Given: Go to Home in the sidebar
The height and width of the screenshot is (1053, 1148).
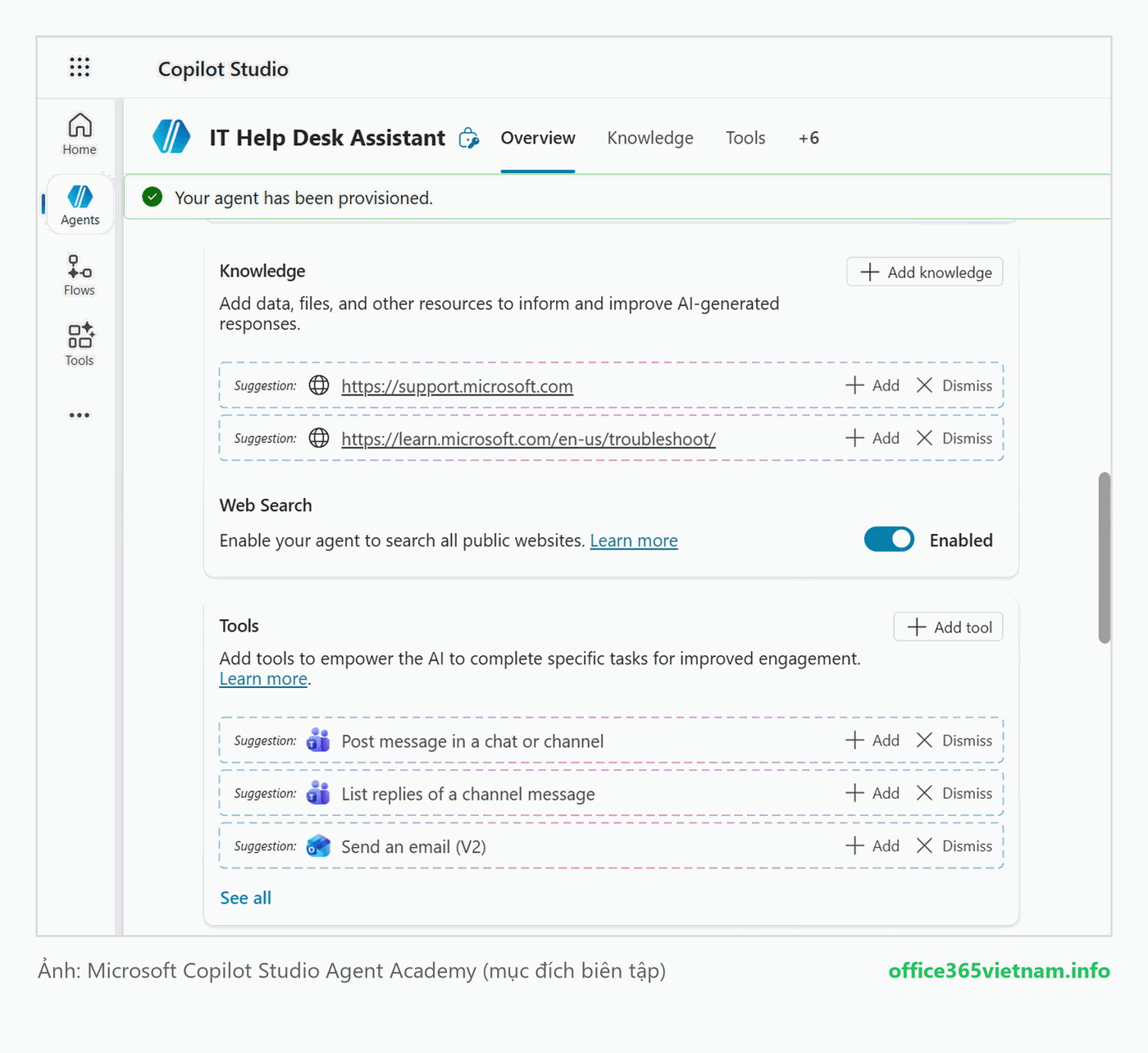Looking at the screenshot, I should coord(80,134).
